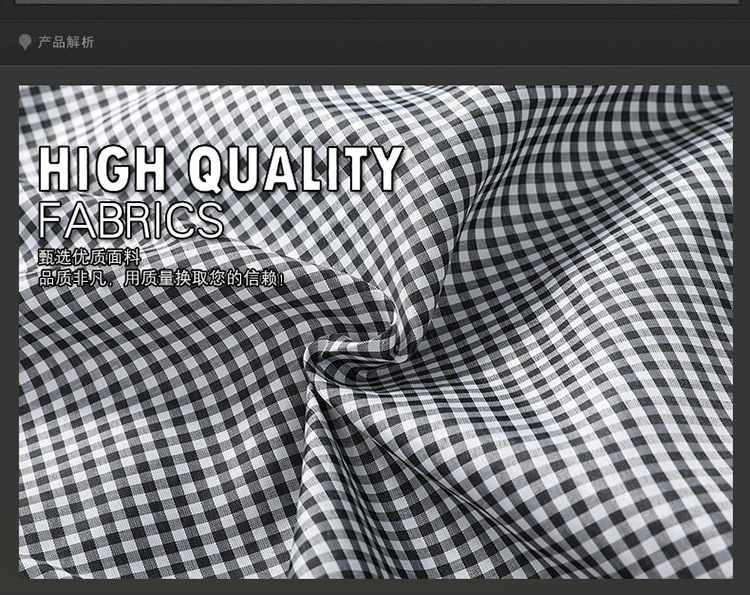Select the 产品解析 section heading
750x595 pixels.
pyautogui.click(x=66, y=42)
